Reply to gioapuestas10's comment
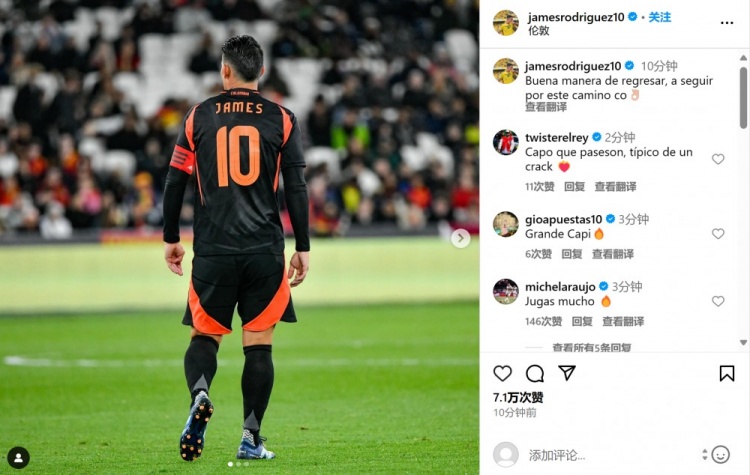 [572, 254]
